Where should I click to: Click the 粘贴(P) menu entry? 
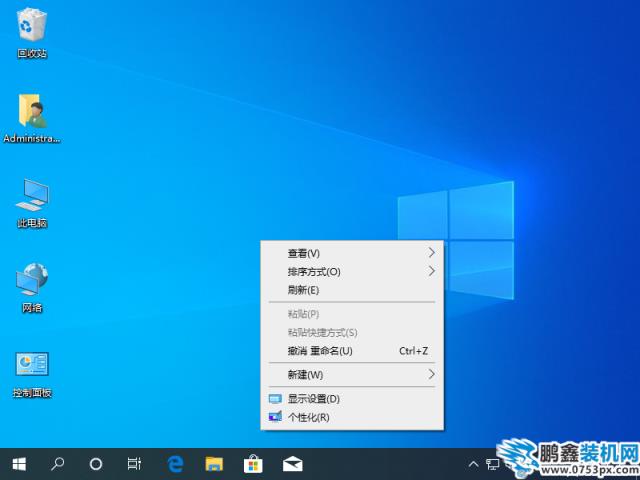[x=352, y=314]
